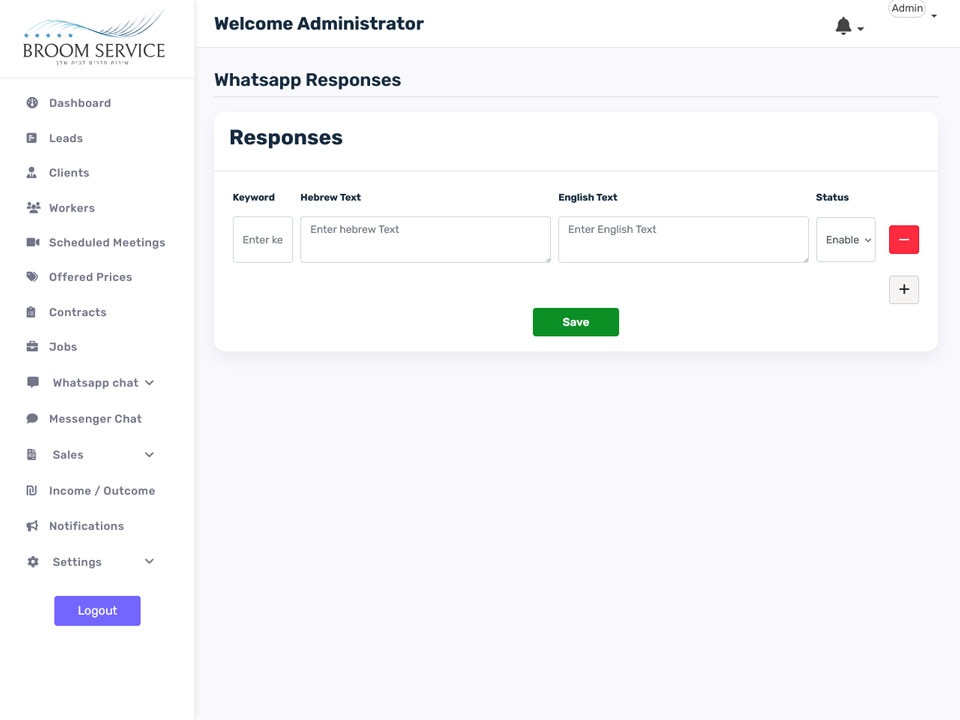
Task: Click the green Save button
Action: [576, 322]
